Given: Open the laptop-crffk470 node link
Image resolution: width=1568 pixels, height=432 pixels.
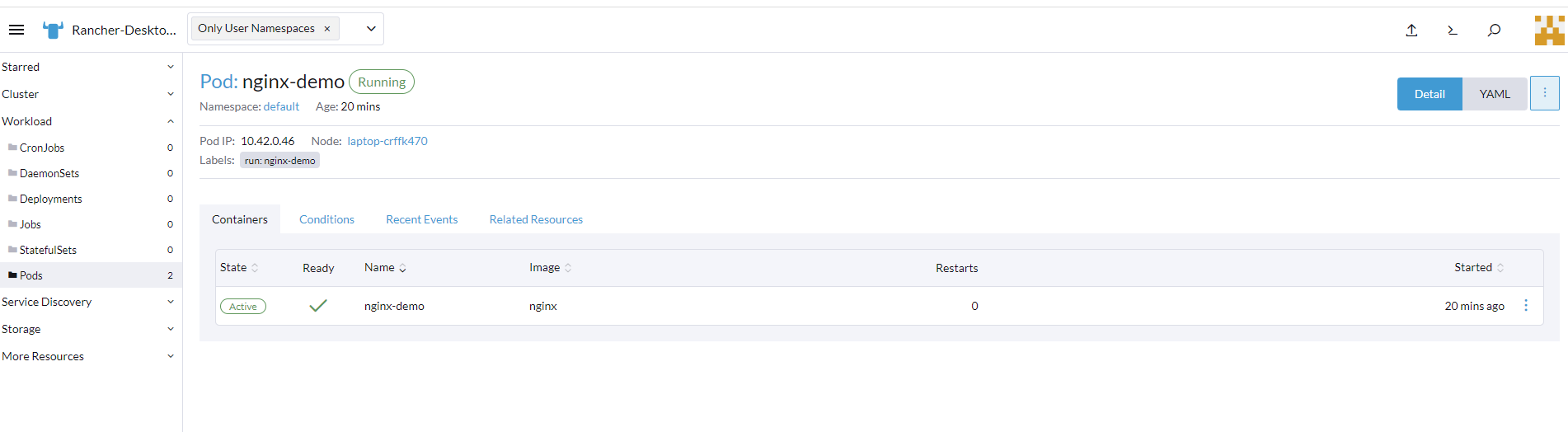Looking at the screenshot, I should 387,141.
